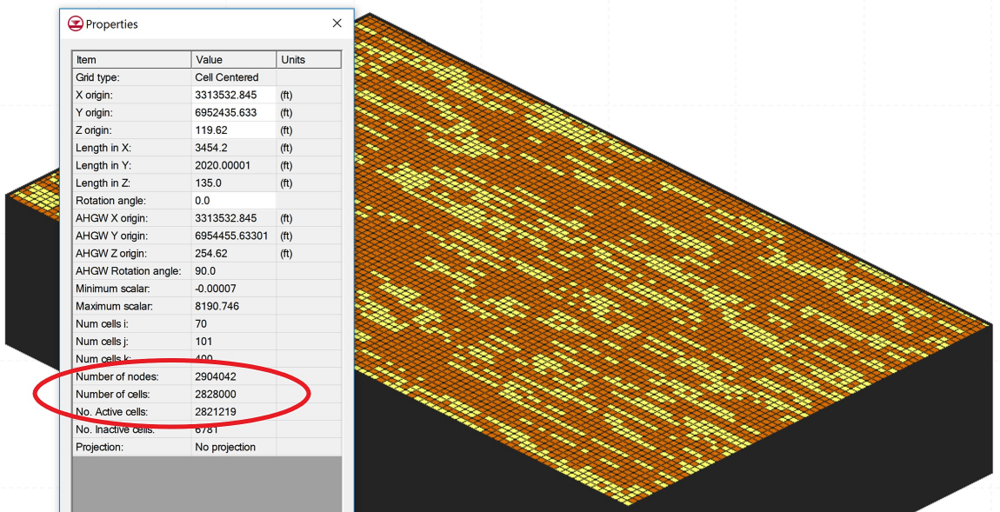
Task: Click the Item column header
Action: coord(131,60)
